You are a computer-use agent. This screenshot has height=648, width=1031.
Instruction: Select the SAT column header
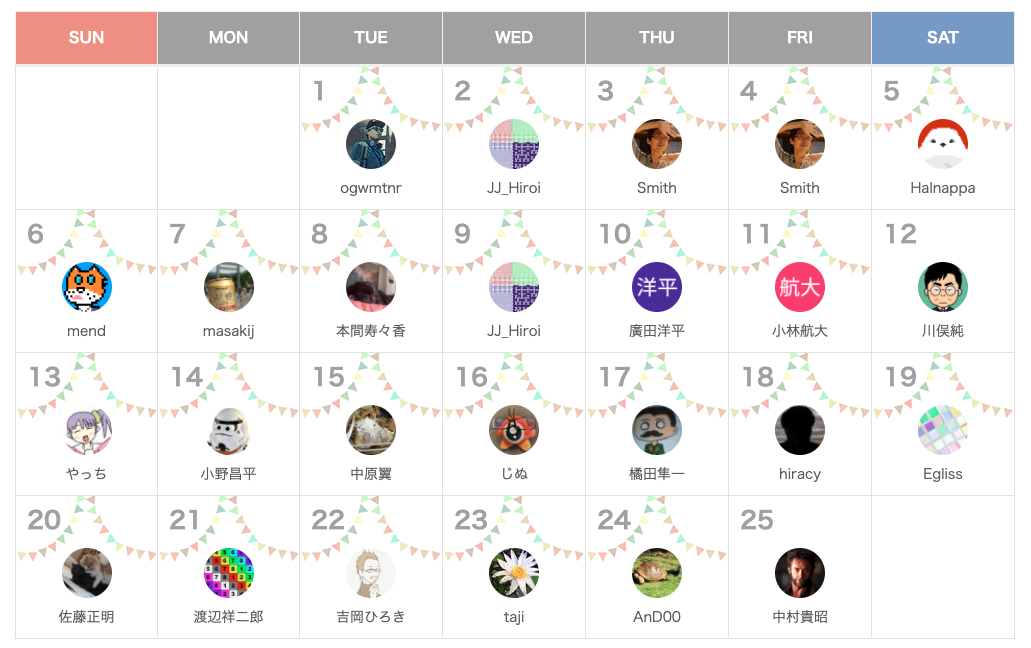(942, 38)
